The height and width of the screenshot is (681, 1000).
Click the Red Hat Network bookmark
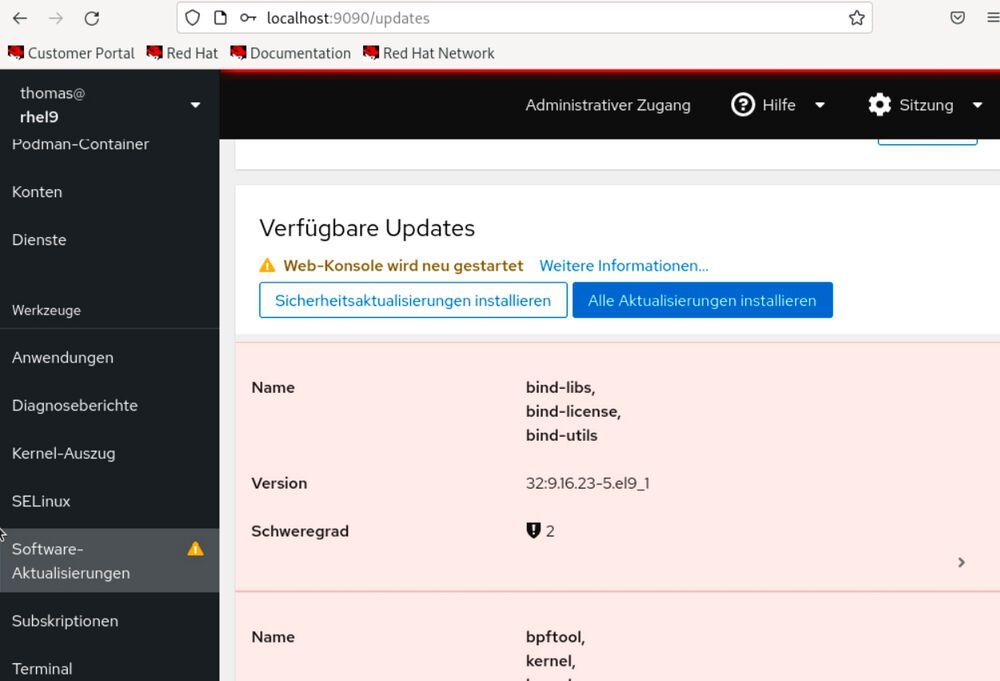tap(428, 53)
